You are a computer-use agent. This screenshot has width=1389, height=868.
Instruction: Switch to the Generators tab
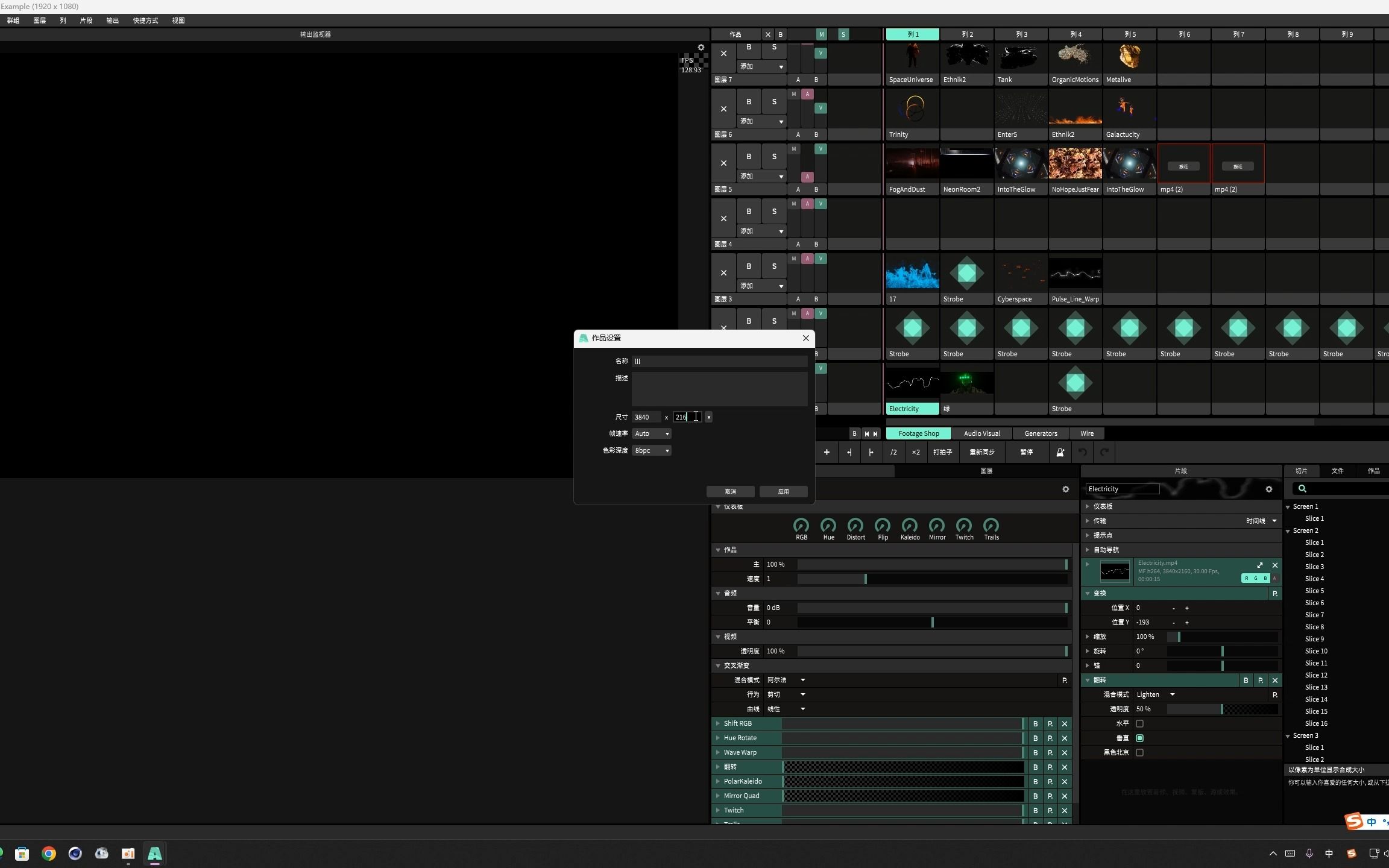coord(1041,433)
